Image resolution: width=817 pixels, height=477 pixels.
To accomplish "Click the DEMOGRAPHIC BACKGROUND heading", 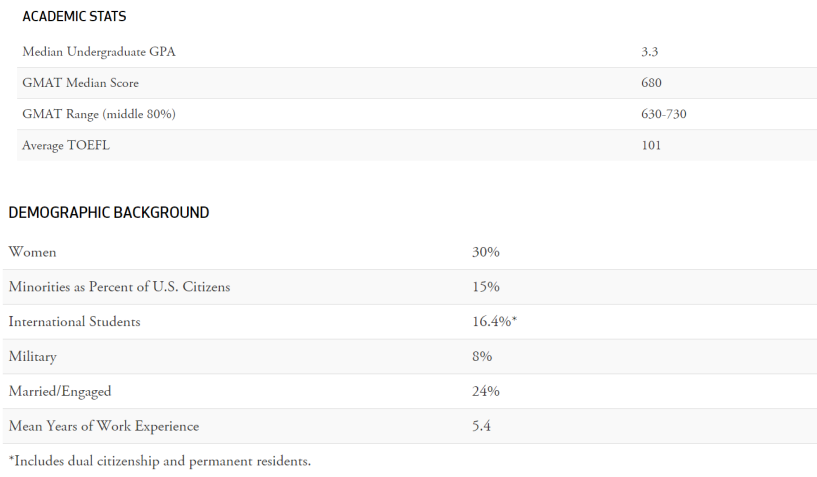I will coord(109,213).
